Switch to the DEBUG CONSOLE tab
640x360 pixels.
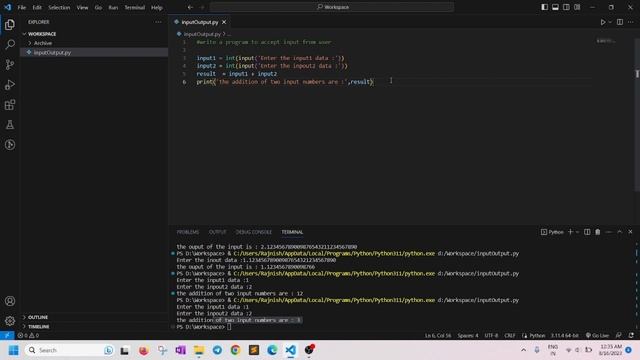[253, 232]
